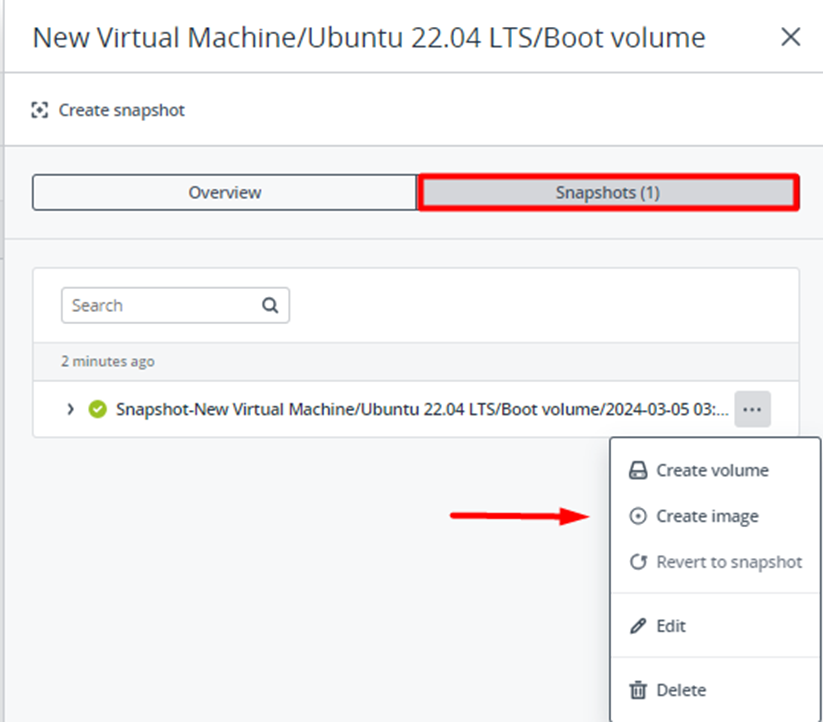Select Revert to snapshot menu option
This screenshot has width=823, height=722.
point(729,562)
